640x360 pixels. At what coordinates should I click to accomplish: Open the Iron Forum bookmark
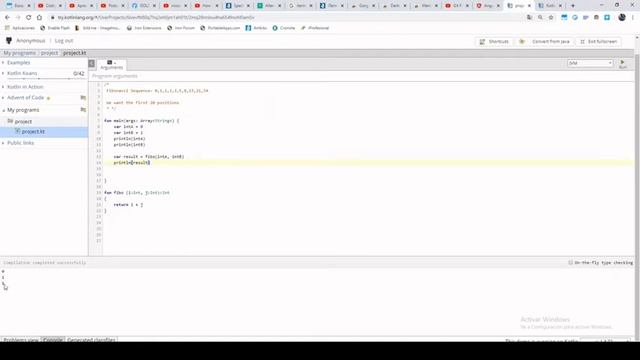(181, 28)
